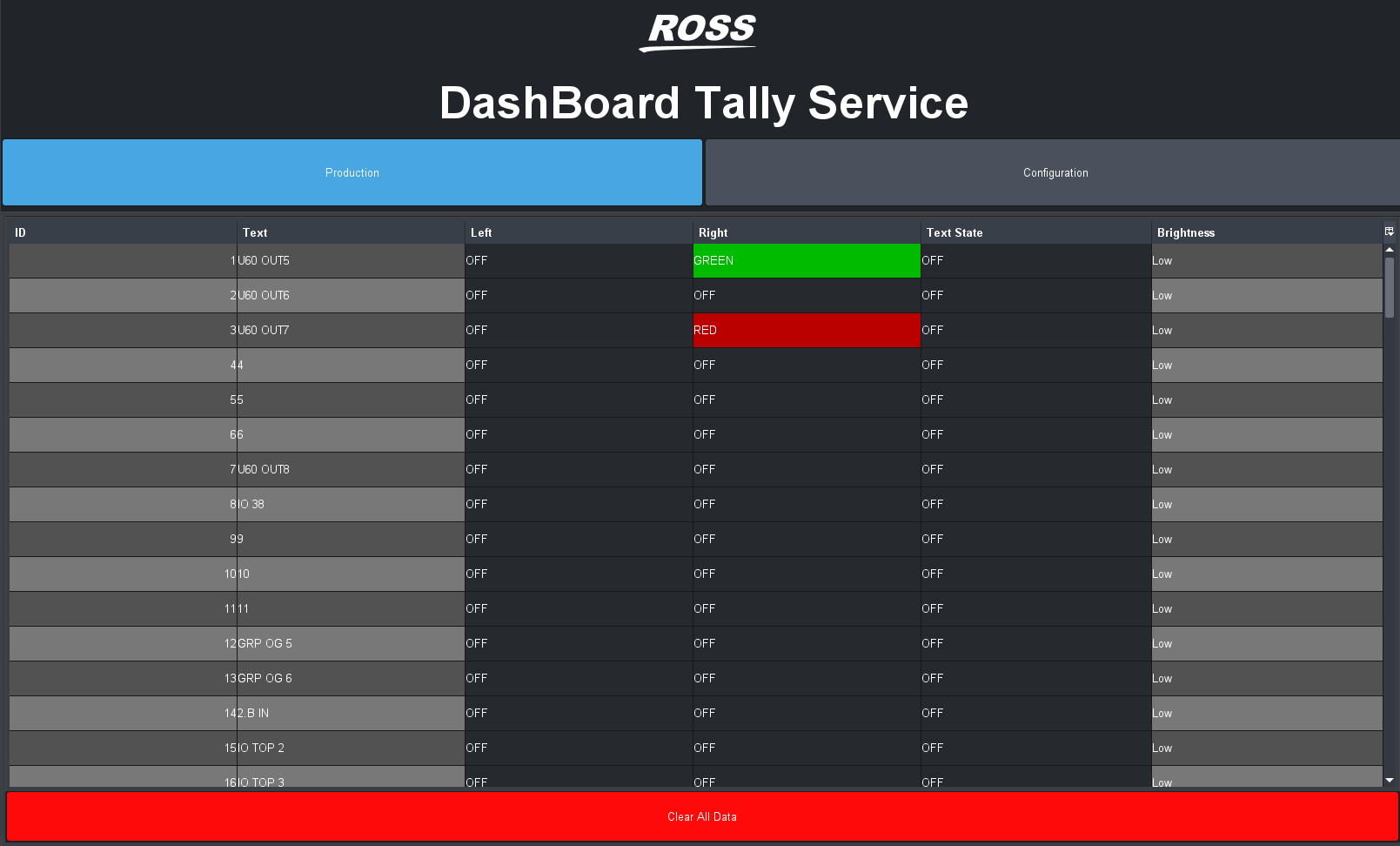Select the text cell 2.B IN
Image resolution: width=1400 pixels, height=846 pixels.
click(351, 714)
